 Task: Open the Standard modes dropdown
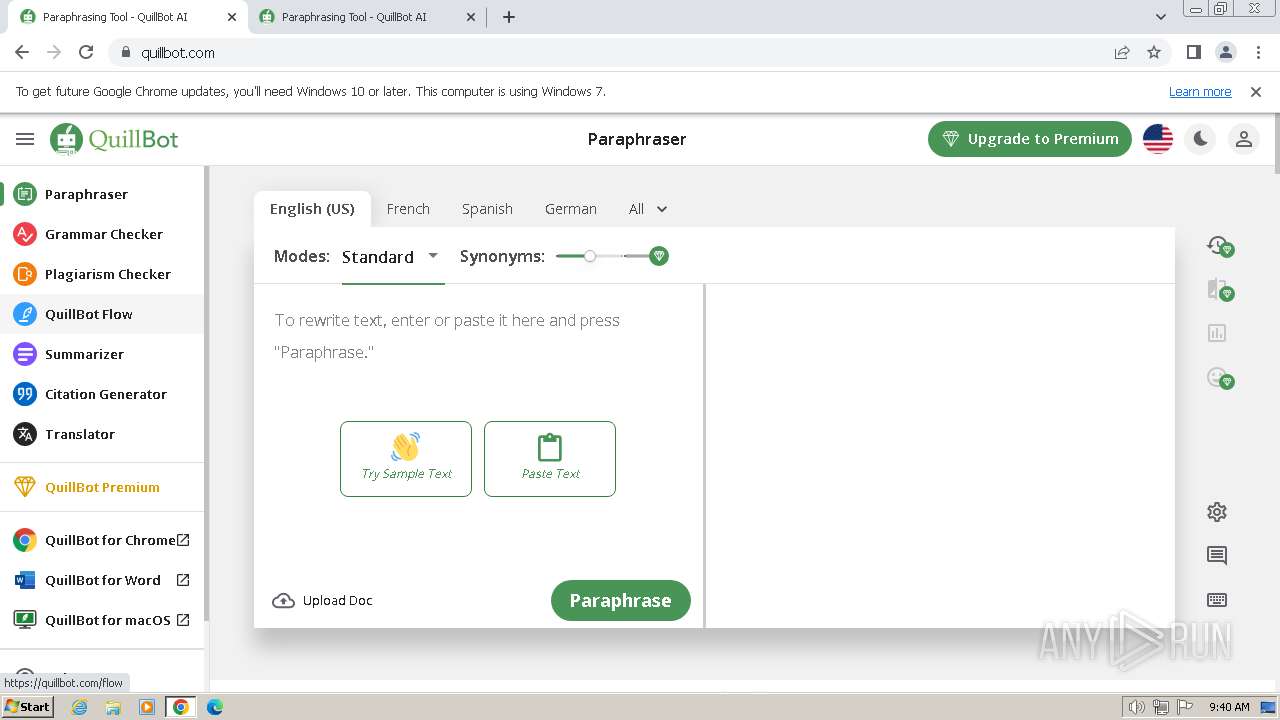click(393, 257)
